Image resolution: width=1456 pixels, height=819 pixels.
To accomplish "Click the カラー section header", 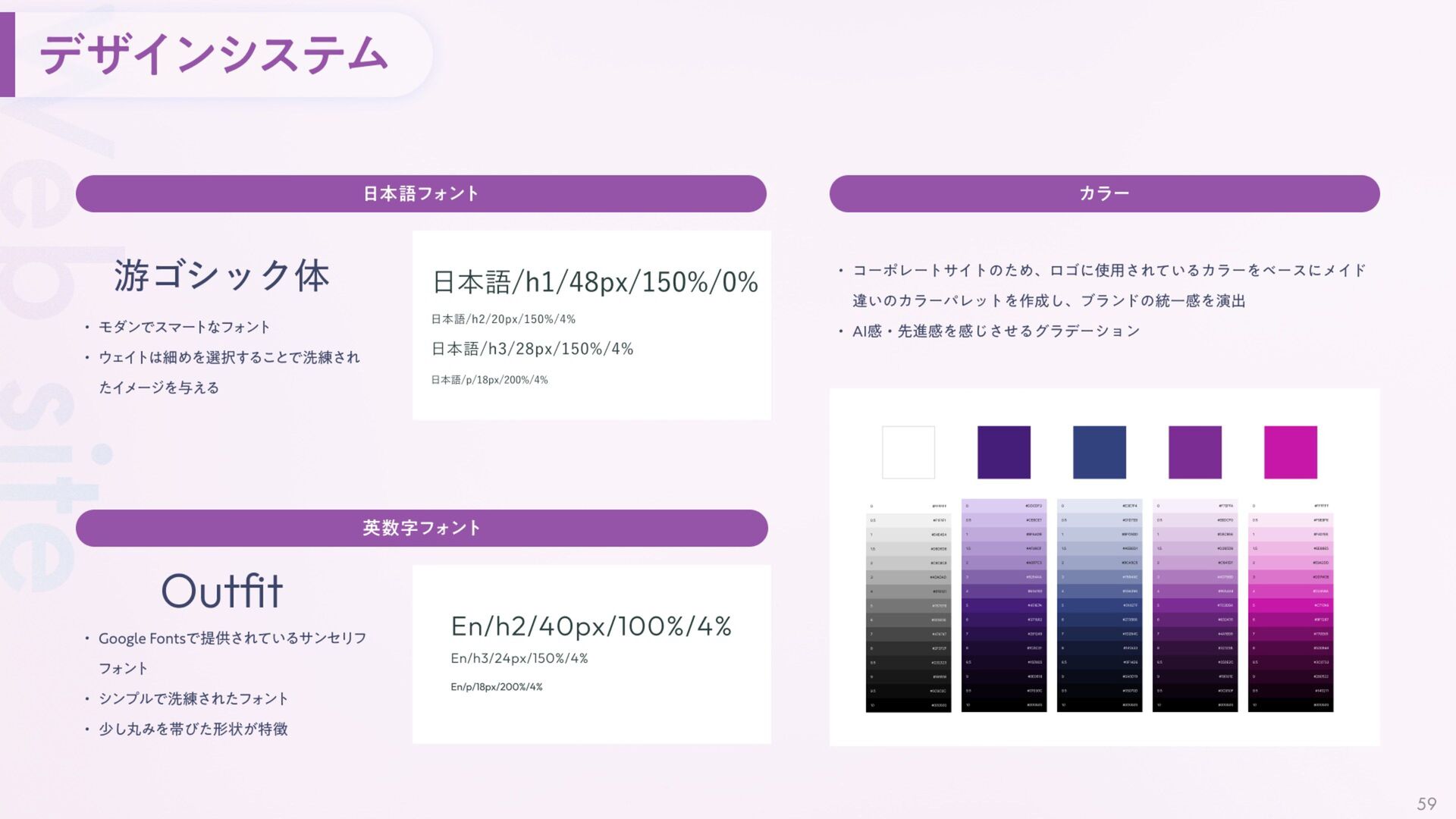I will (1104, 193).
